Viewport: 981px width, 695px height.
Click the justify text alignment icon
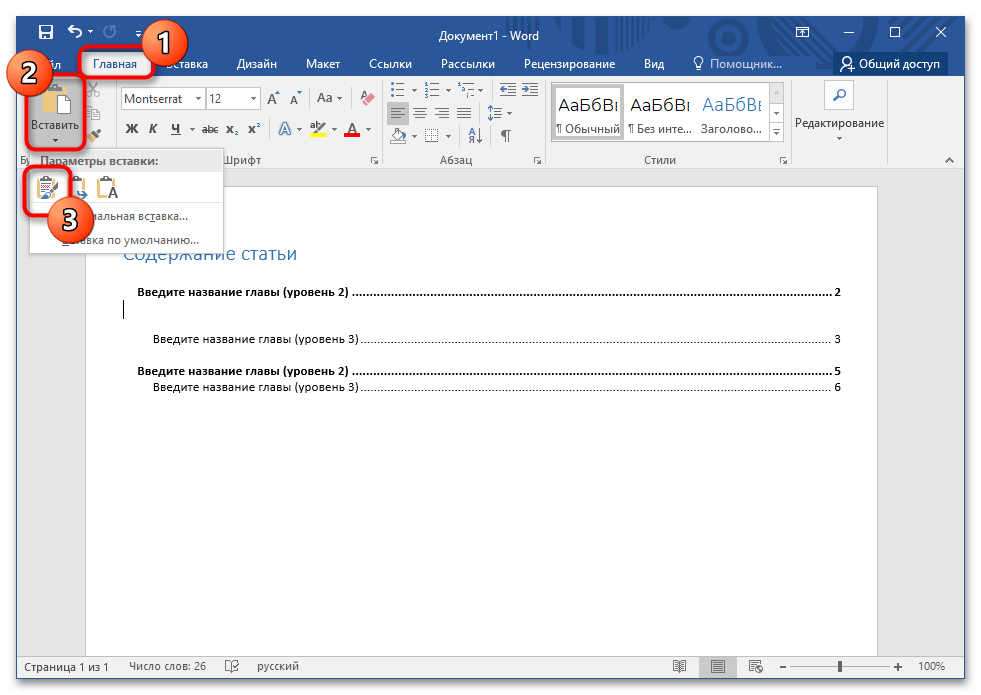click(x=464, y=113)
